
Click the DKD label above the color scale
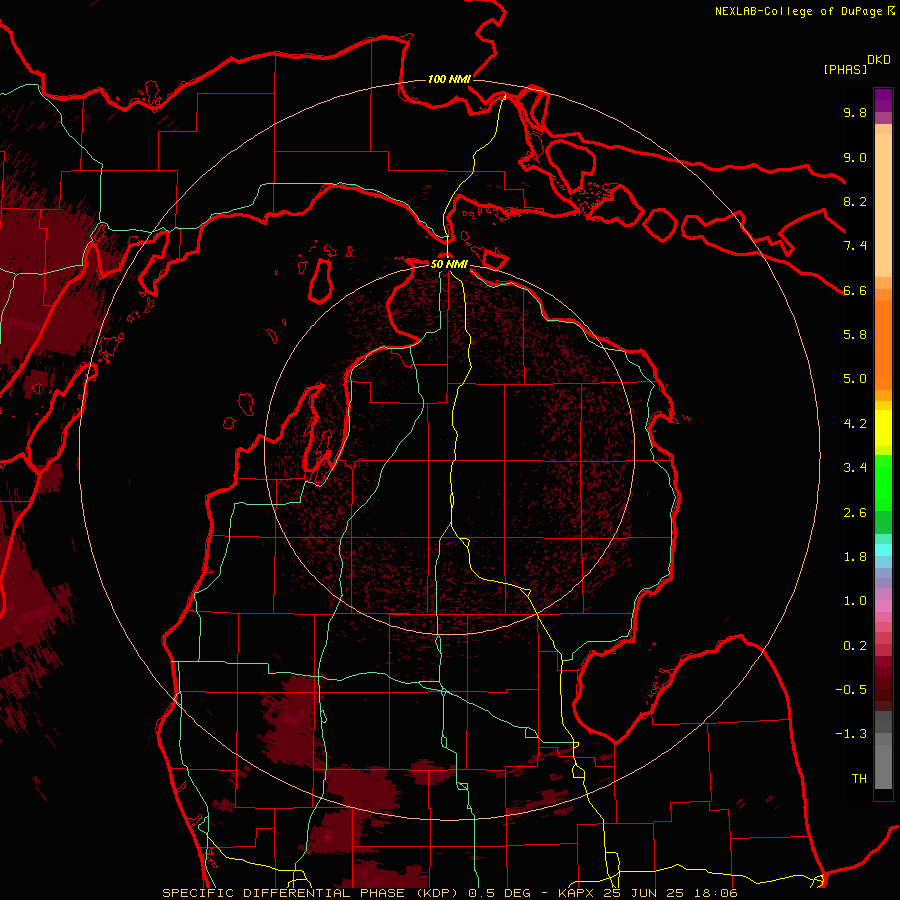coord(878,59)
